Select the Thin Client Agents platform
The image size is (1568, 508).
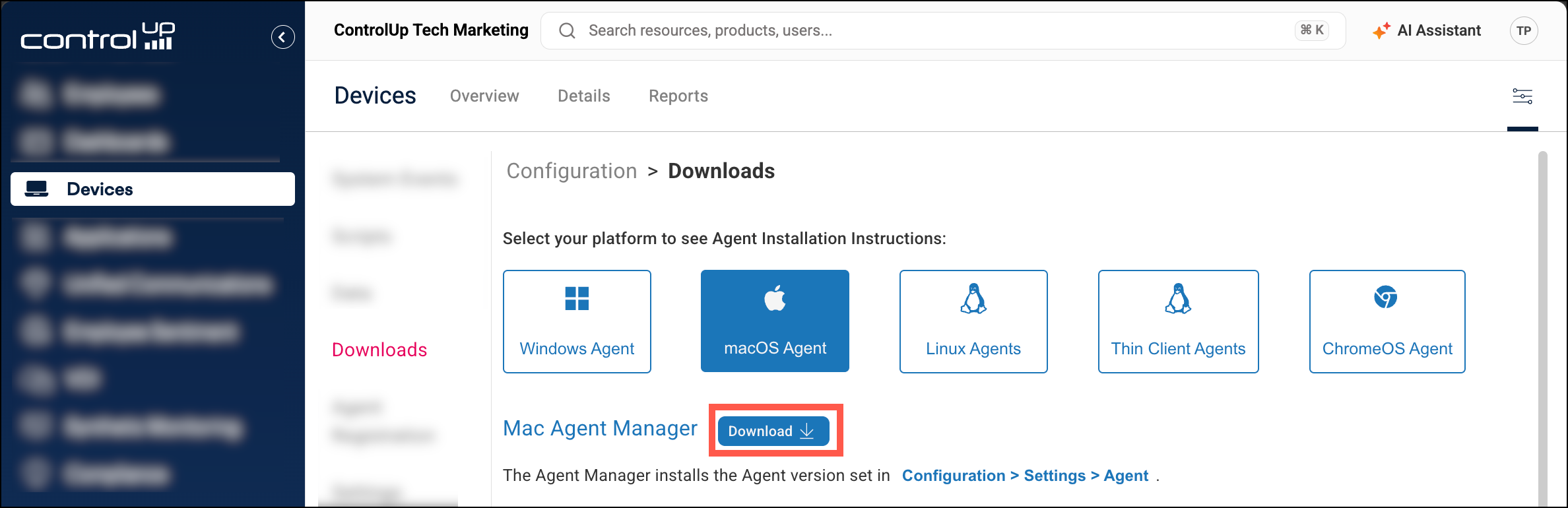(x=1178, y=321)
